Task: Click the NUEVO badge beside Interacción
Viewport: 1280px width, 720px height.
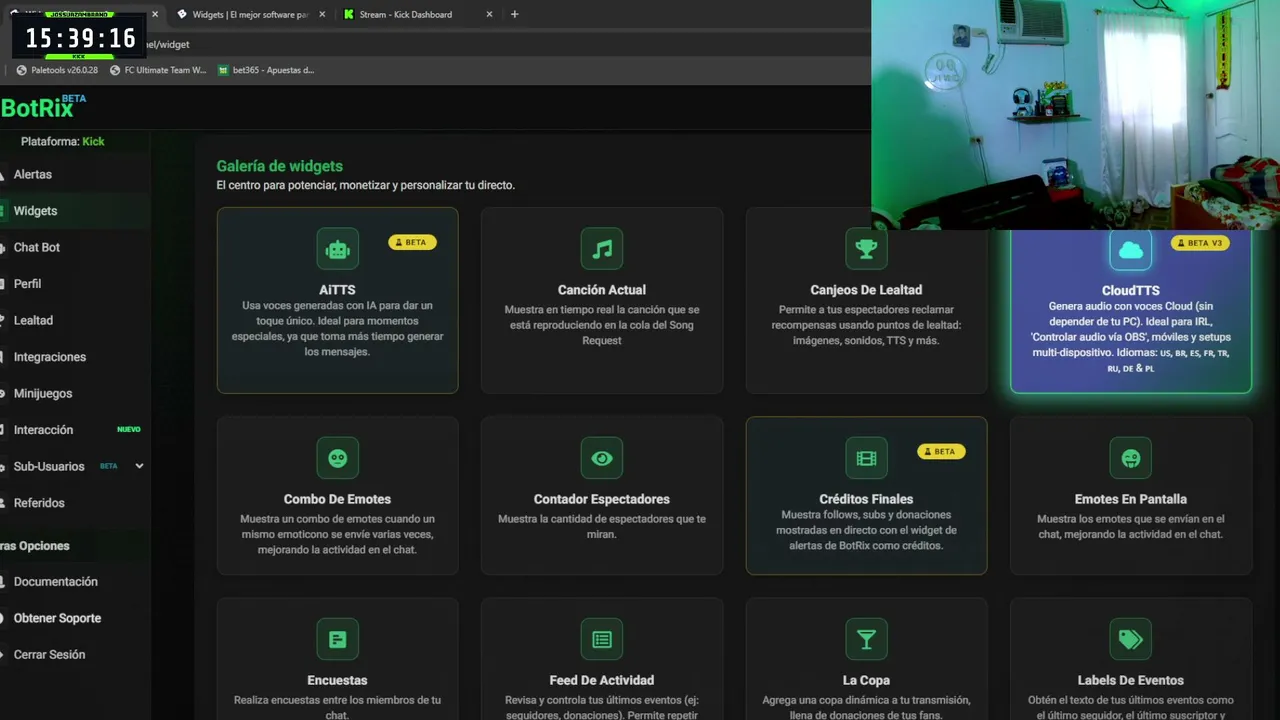Action: tap(129, 430)
